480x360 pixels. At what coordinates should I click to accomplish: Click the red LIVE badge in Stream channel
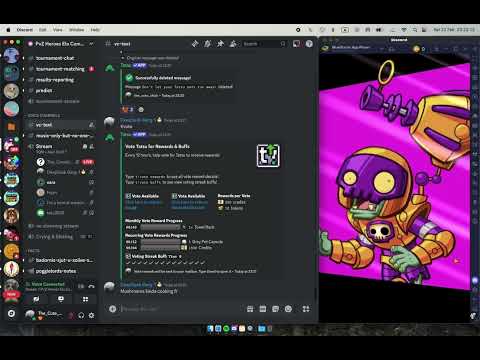[x=88, y=162]
